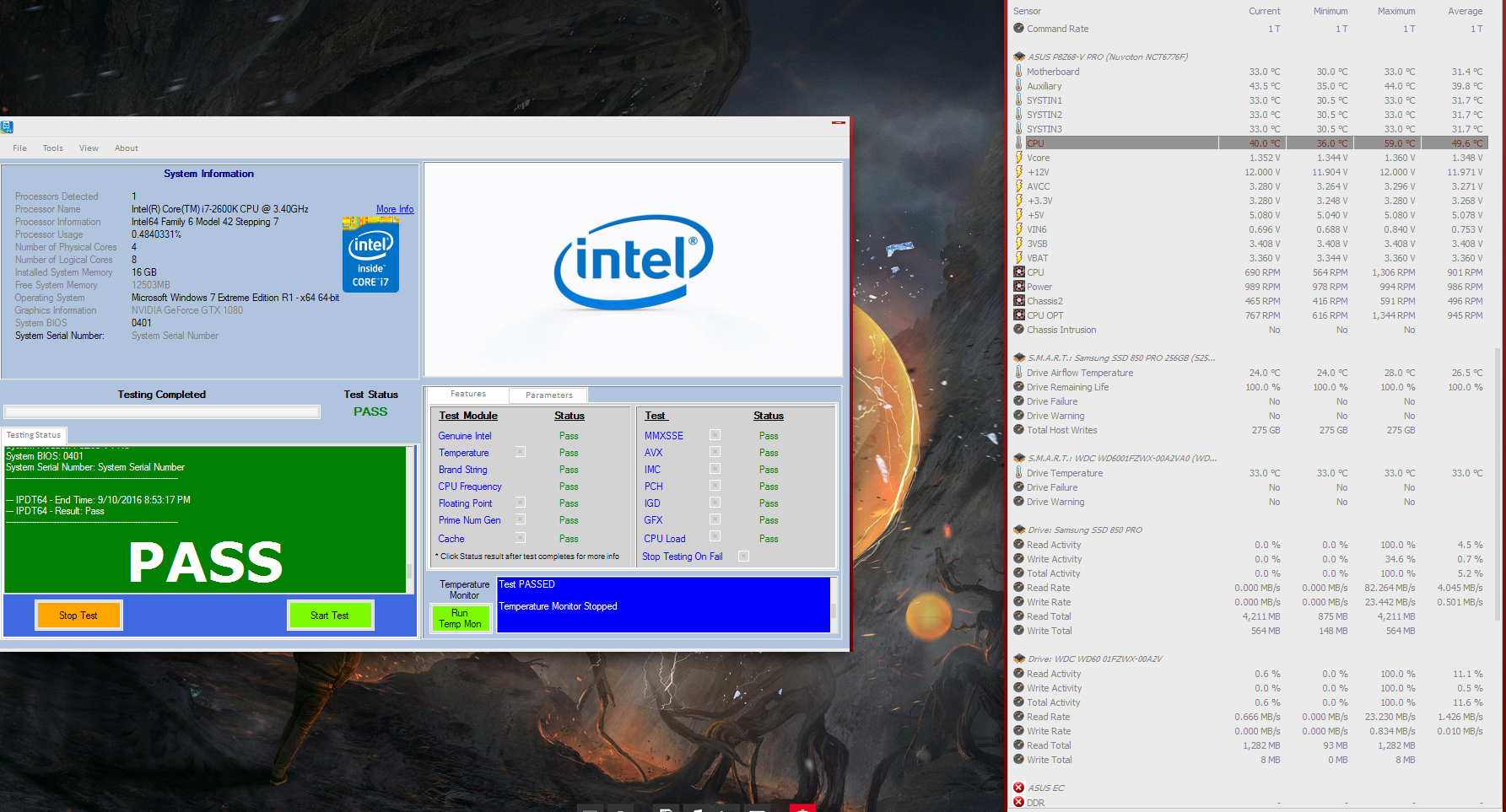1506x812 pixels.
Task: Toggle the AVX test checkbox
Action: (x=715, y=452)
